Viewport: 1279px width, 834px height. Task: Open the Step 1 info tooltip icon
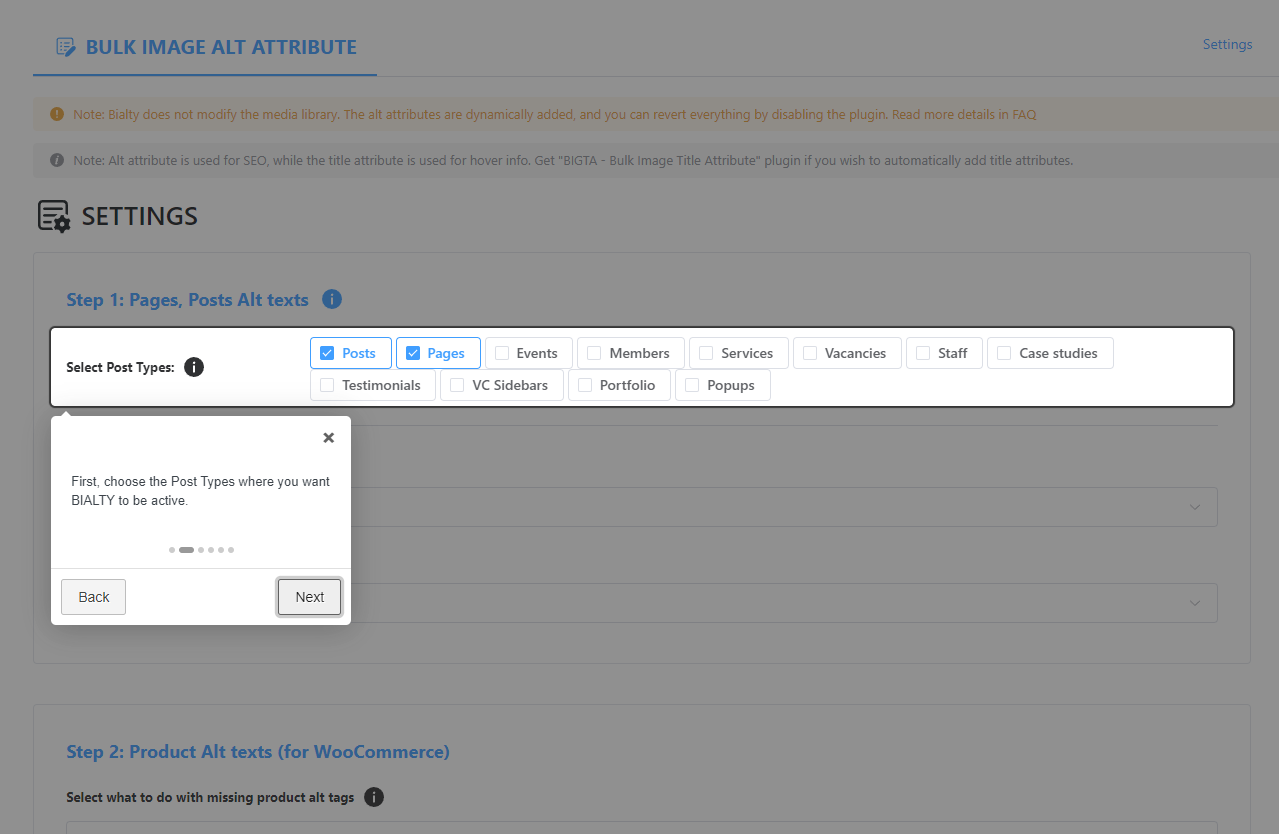(x=331, y=299)
